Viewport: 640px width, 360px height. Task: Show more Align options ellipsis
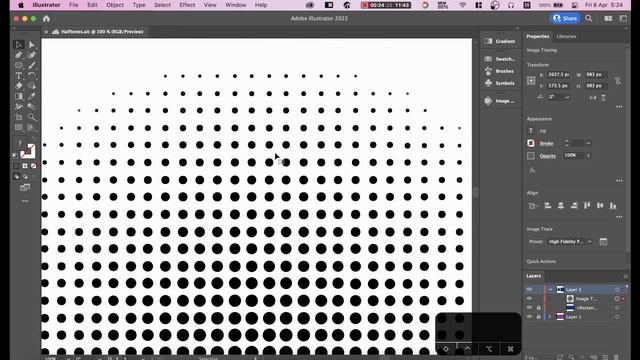(619, 217)
